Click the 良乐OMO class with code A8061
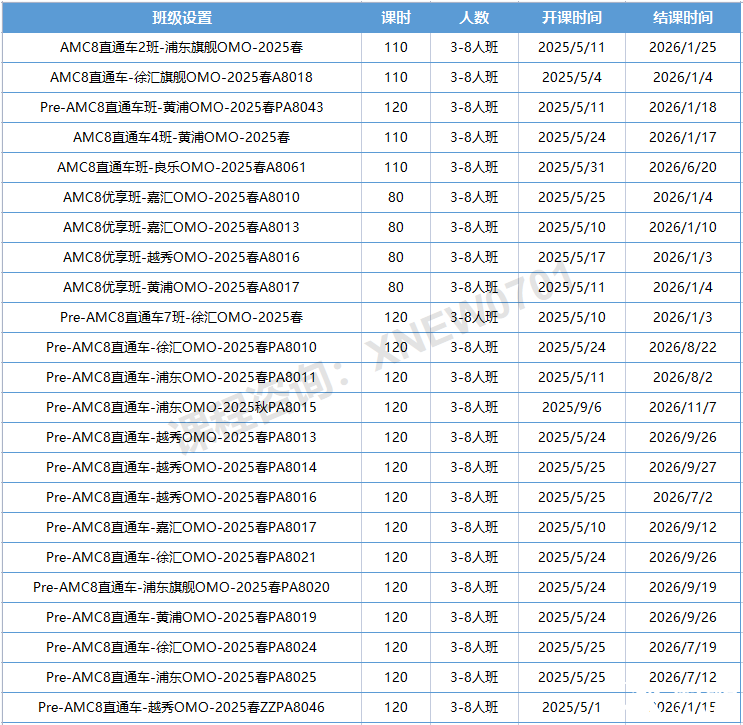743x725 pixels. 181,167
